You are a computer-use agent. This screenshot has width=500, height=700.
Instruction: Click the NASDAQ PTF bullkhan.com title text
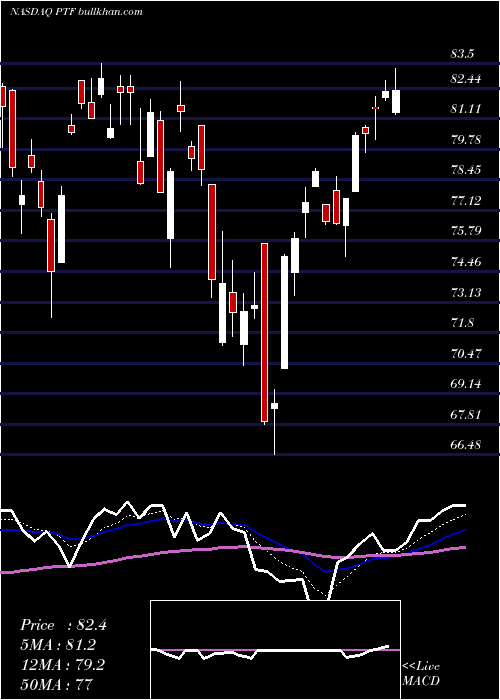[x=76, y=11]
